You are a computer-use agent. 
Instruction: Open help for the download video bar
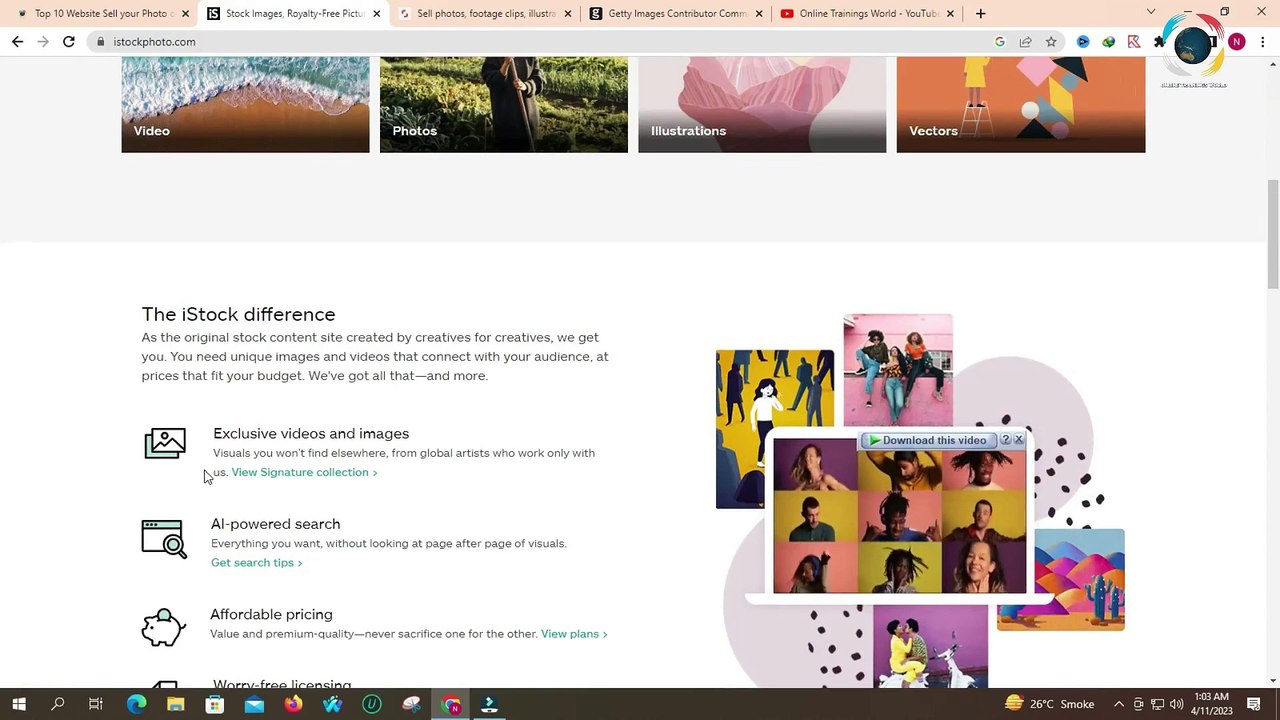click(x=1005, y=440)
